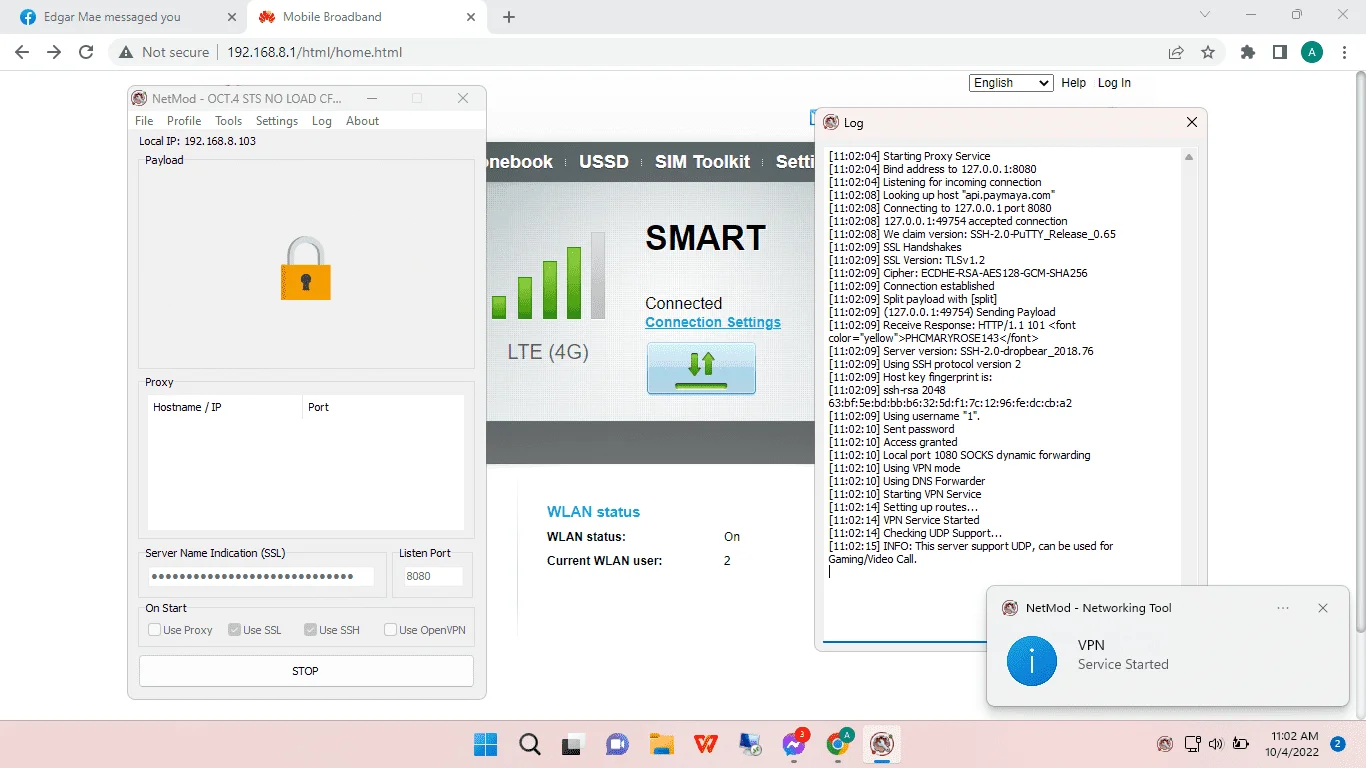Toggle the Use SSL checkbox

click(235, 630)
